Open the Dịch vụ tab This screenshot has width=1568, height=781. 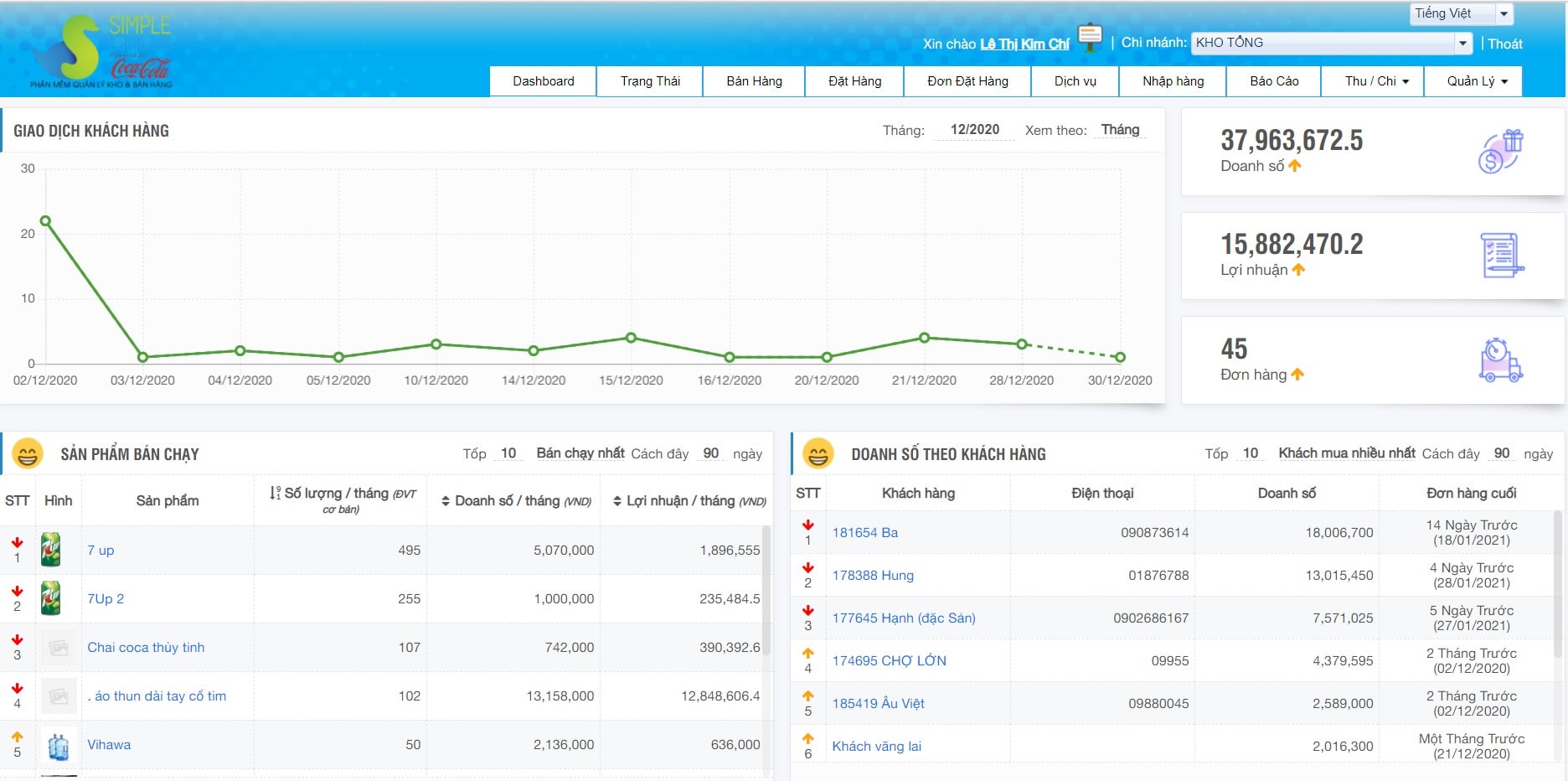1075,81
